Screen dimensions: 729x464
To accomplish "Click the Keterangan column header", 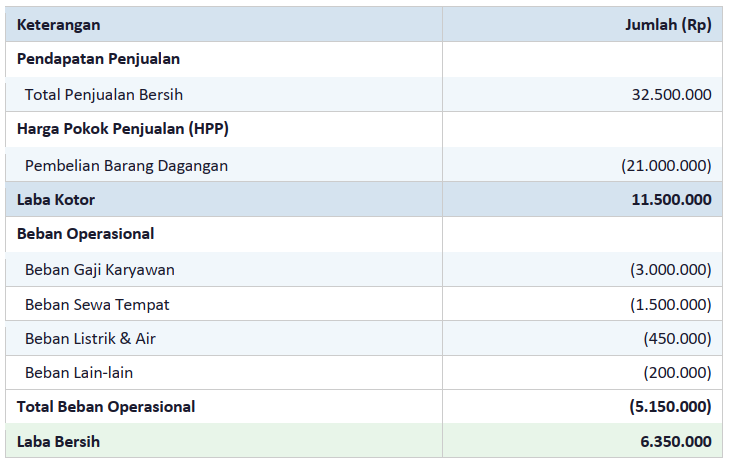I will click(59, 25).
